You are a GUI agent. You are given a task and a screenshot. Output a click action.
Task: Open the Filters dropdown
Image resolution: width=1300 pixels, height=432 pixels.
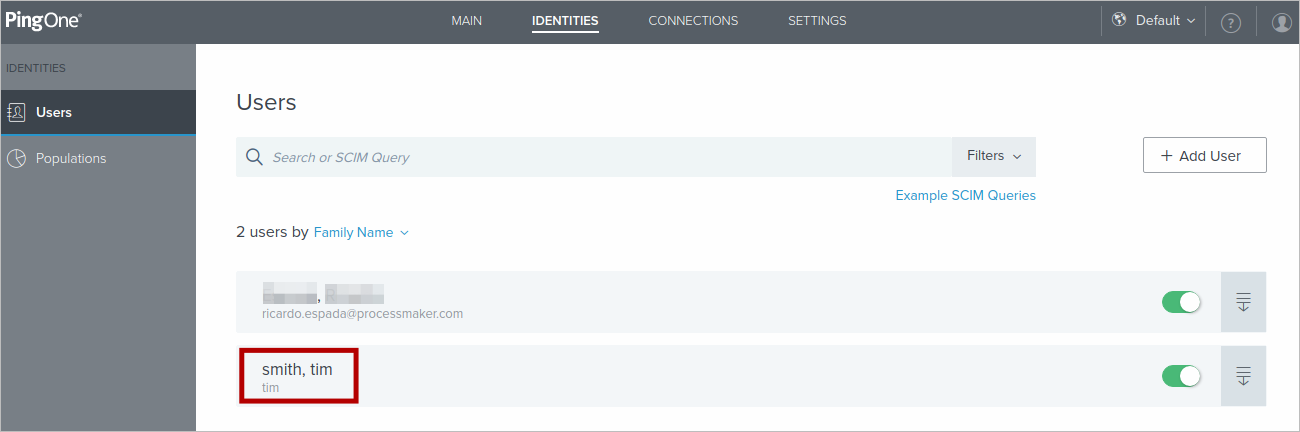click(x=993, y=157)
